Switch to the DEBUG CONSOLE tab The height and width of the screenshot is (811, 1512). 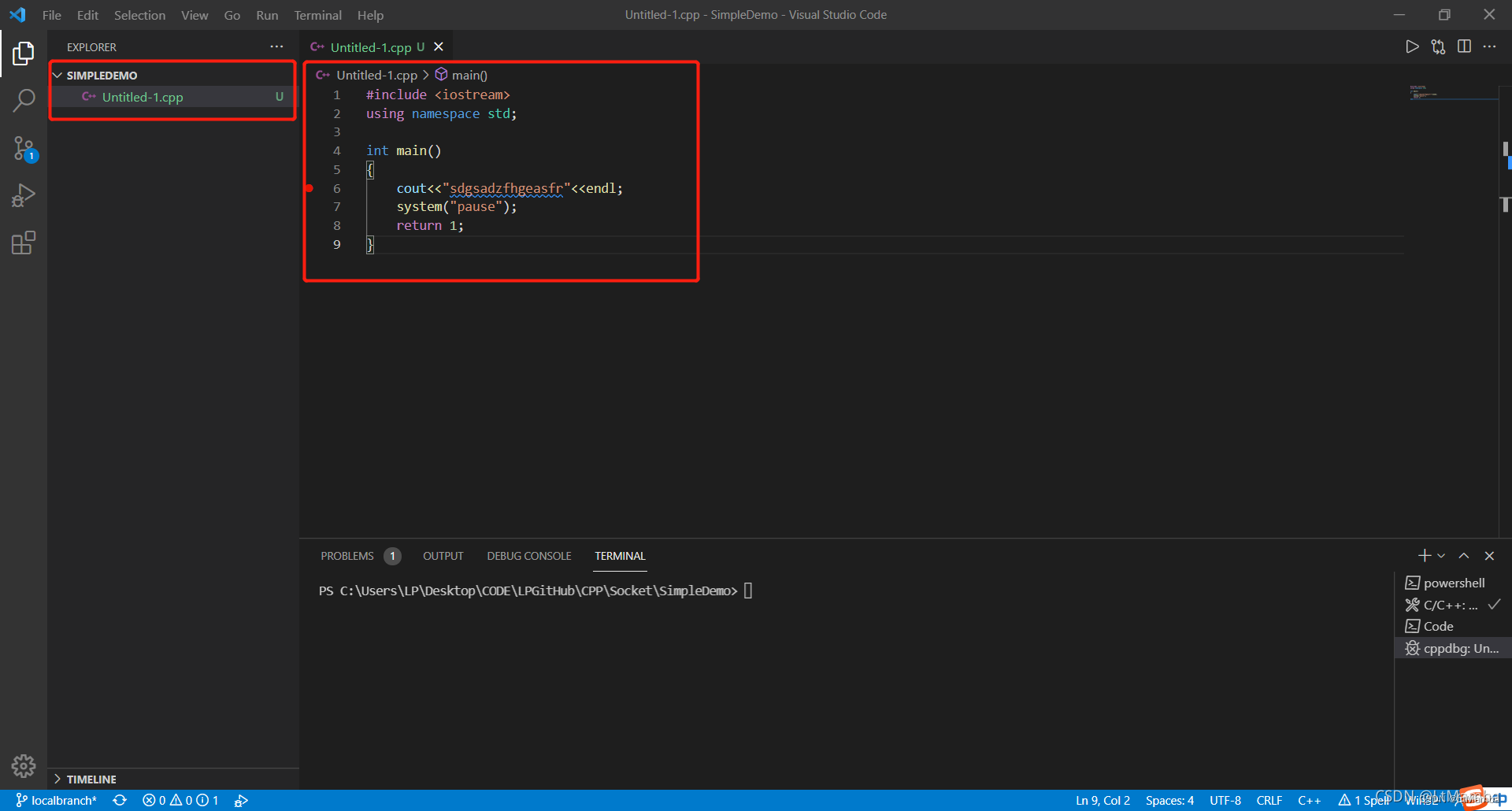point(529,556)
